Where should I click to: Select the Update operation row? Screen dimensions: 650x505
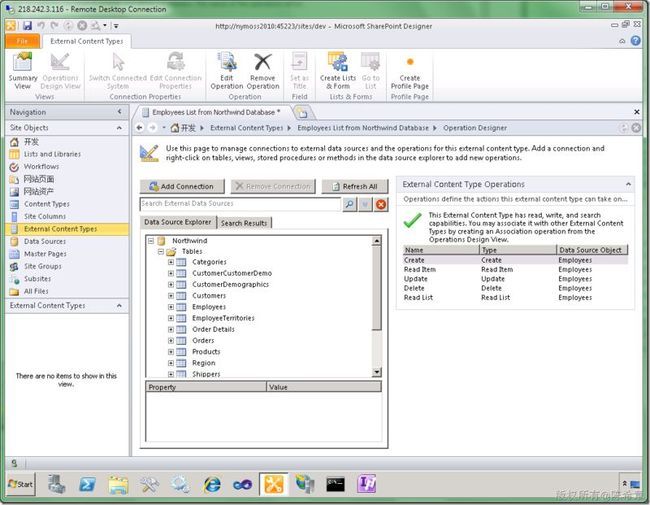[515, 279]
